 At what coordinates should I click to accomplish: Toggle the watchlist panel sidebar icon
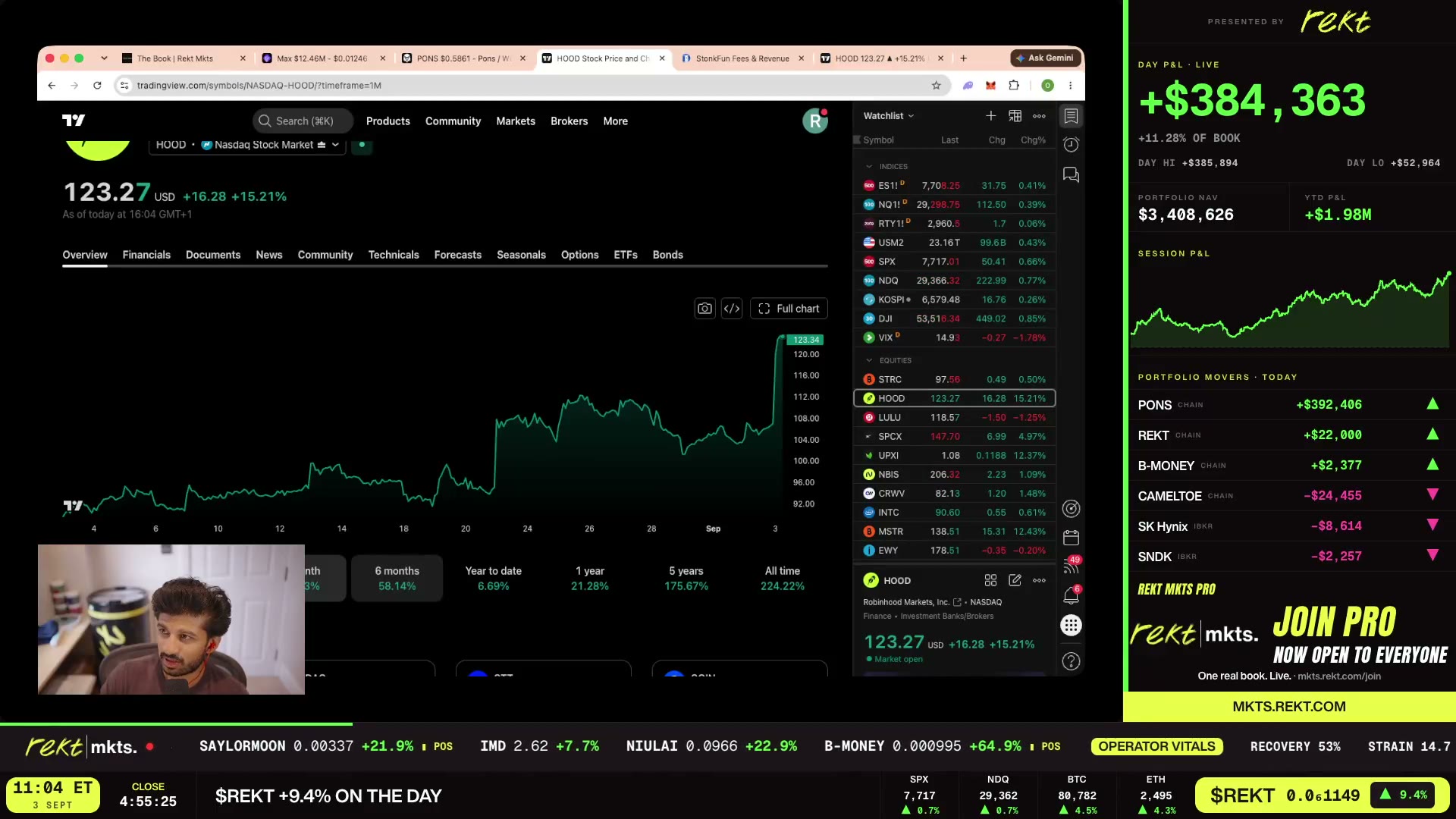click(1071, 116)
